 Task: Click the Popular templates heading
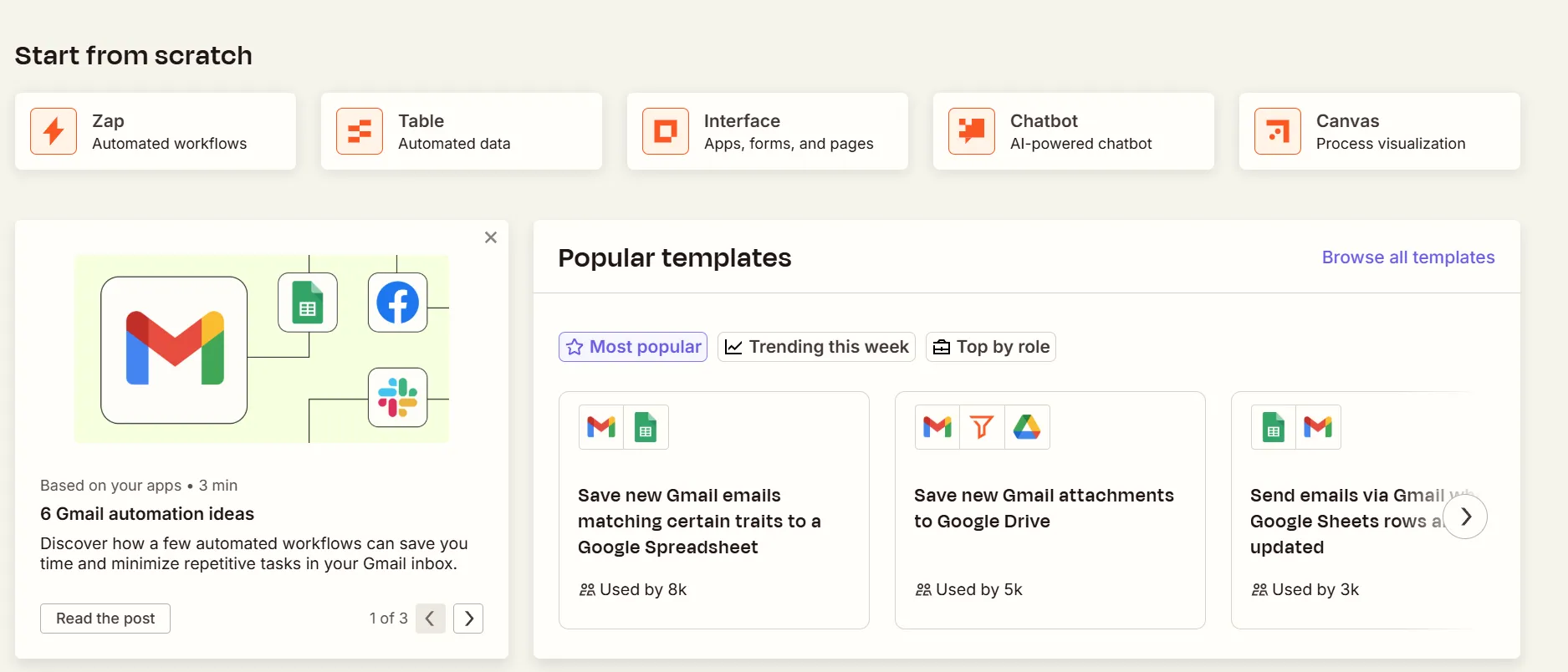[x=675, y=257]
